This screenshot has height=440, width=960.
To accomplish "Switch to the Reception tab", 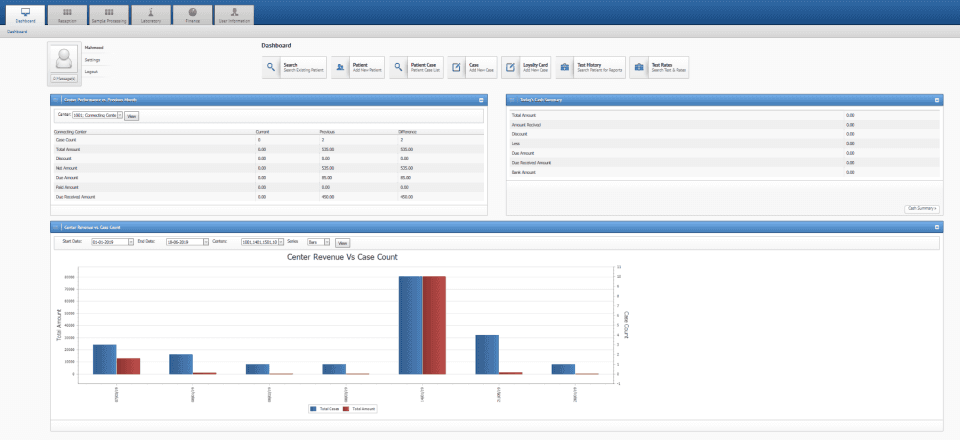I will click(67, 15).
